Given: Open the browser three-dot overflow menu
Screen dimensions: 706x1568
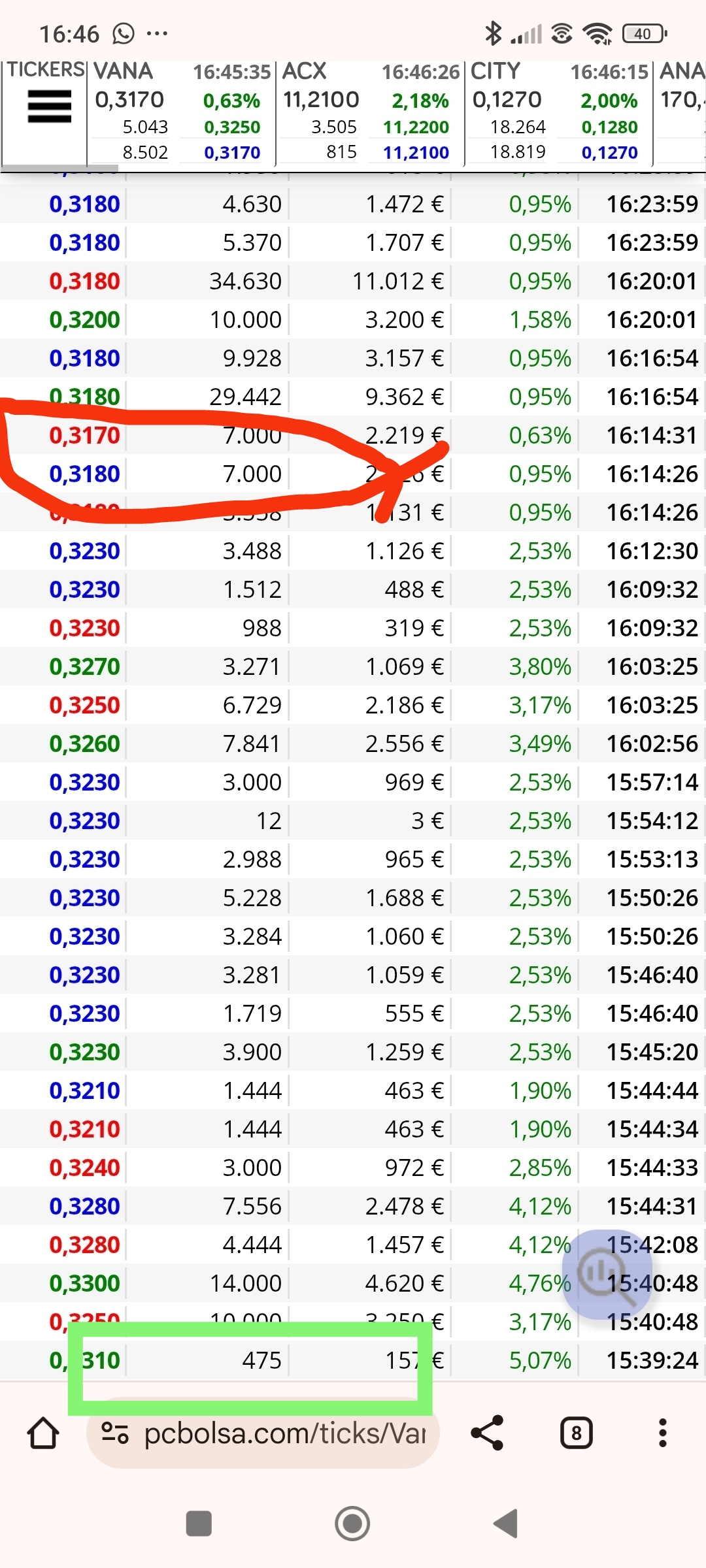Looking at the screenshot, I should point(662,1433).
